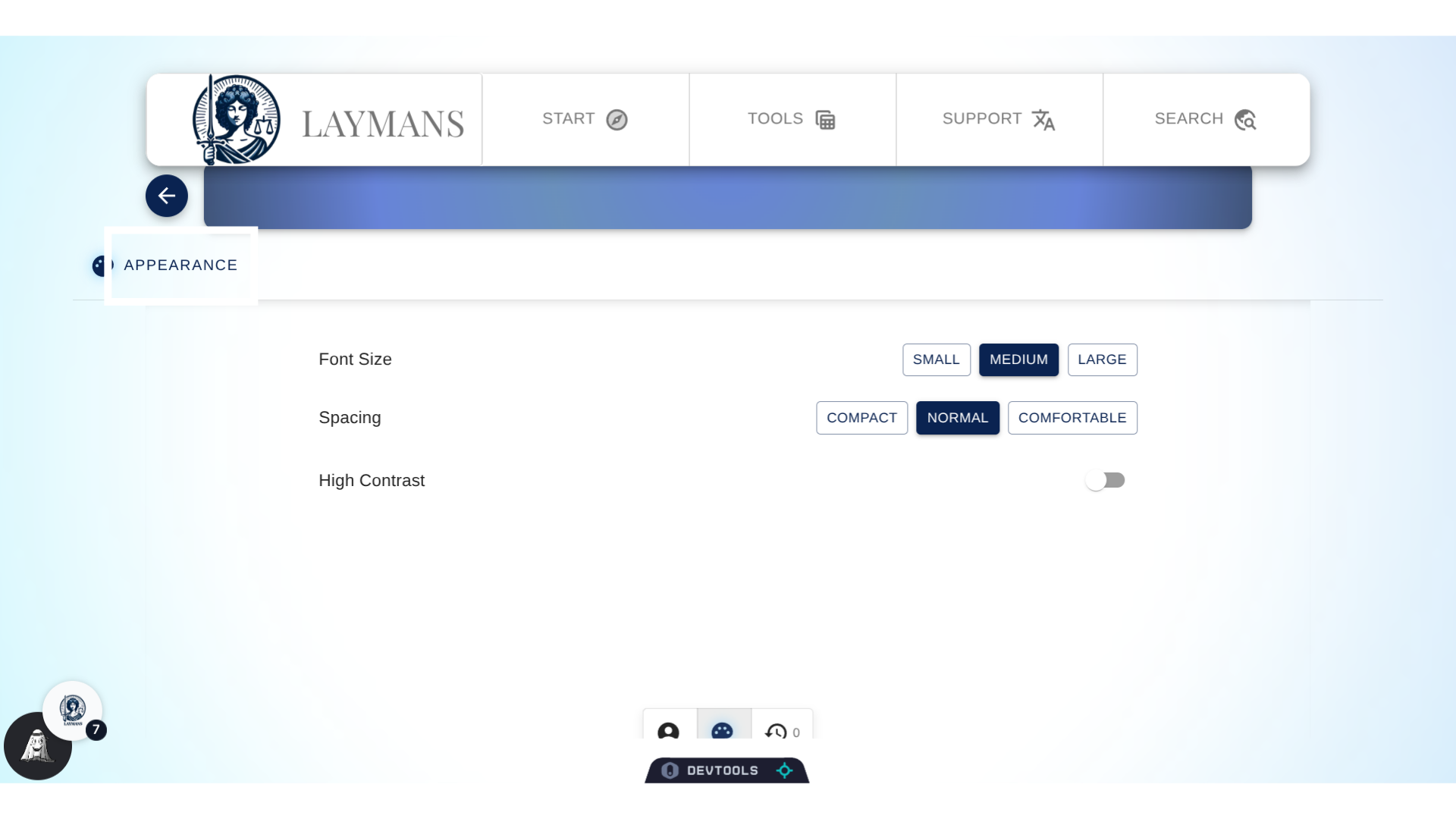1456x819 pixels.
Task: Set font size to Small
Action: [936, 359]
